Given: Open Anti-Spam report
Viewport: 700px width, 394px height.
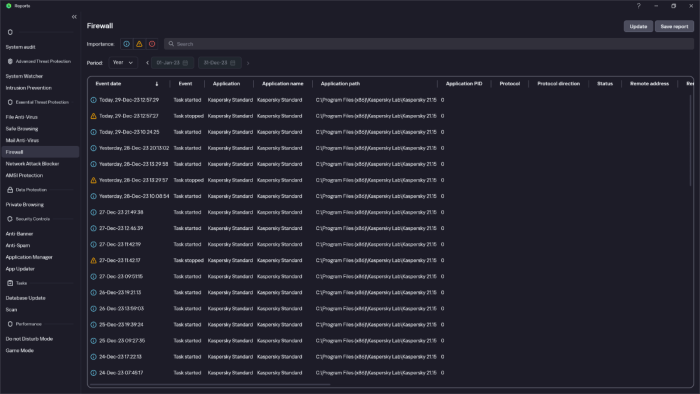Looking at the screenshot, I should click(18, 245).
